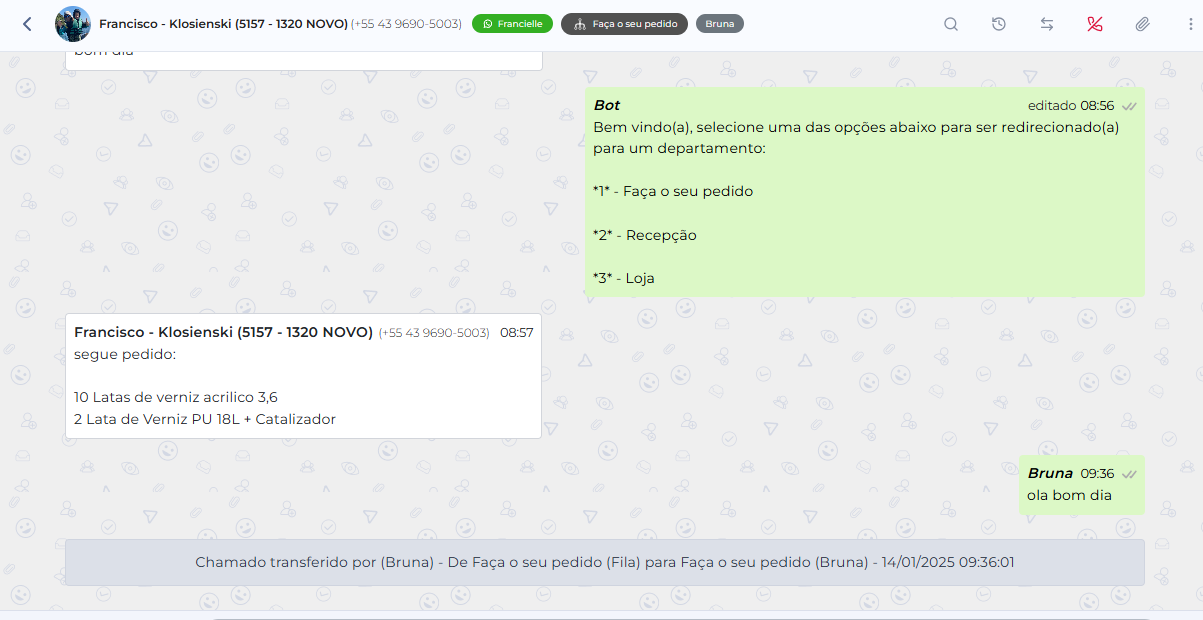Click the header phone number +55 43 9690-5003
This screenshot has width=1203, height=620.
pyautogui.click(x=406, y=24)
